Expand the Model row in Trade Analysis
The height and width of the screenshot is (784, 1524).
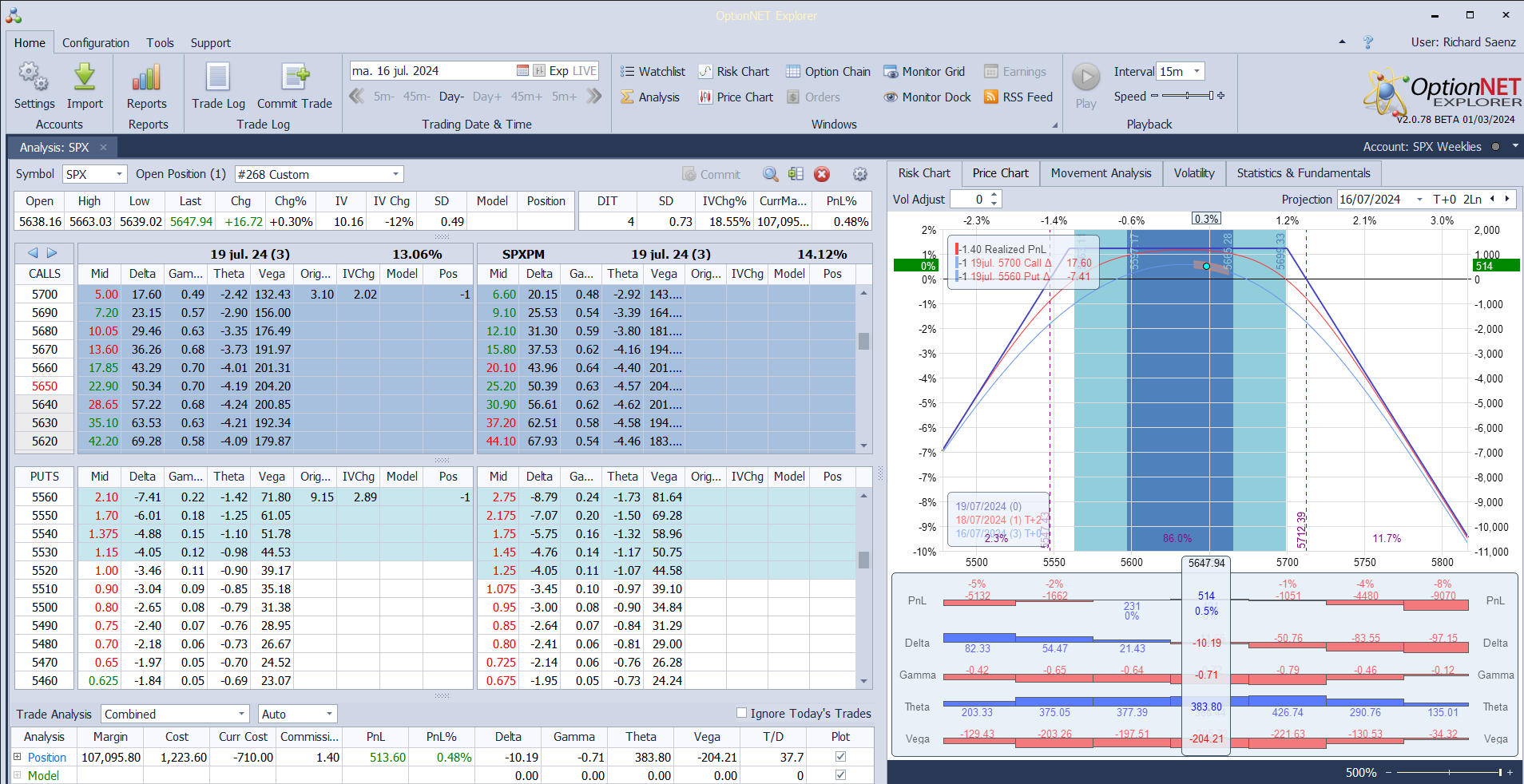(x=17, y=775)
